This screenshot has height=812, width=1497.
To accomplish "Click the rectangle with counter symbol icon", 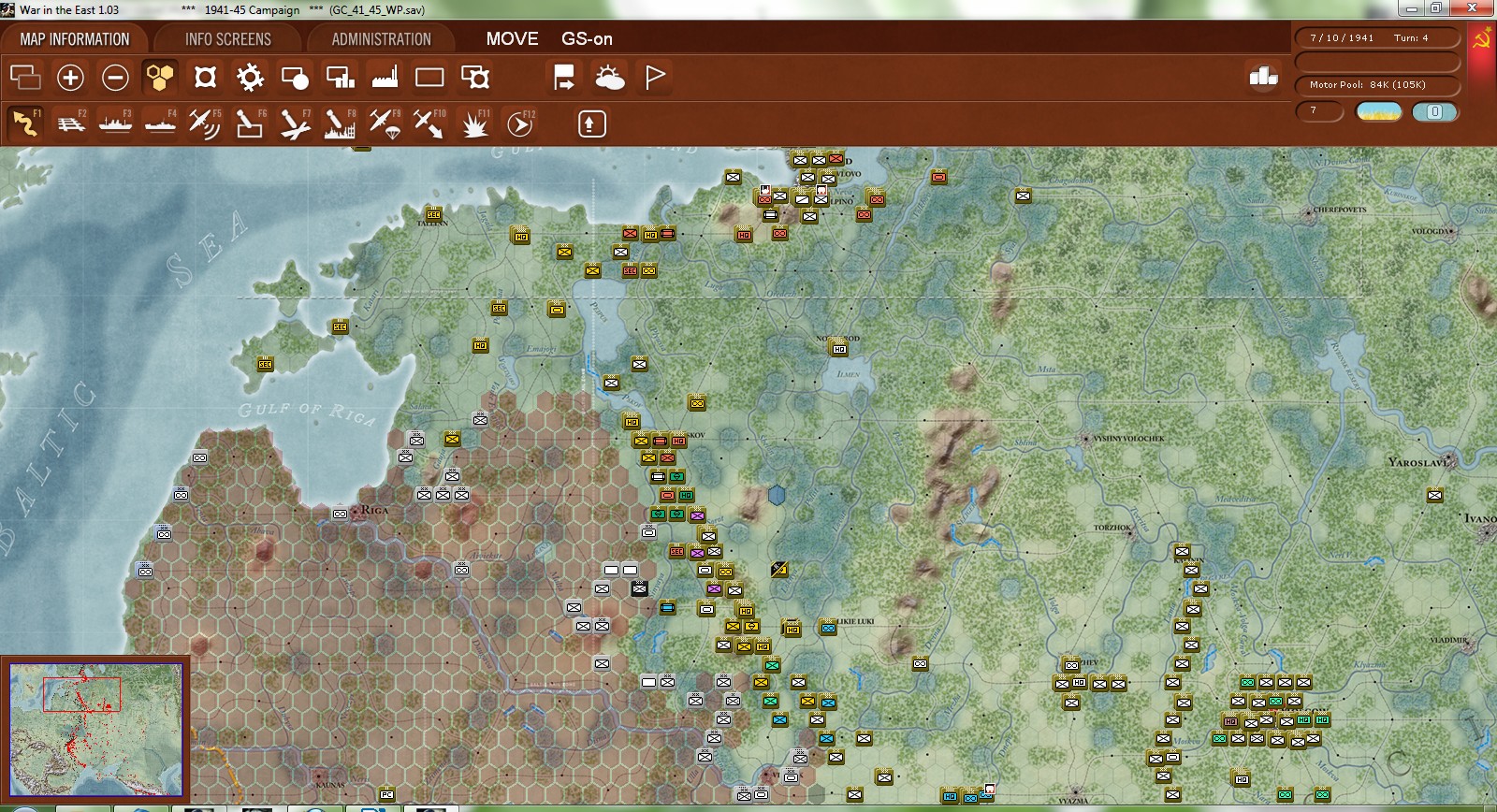I will [x=475, y=78].
